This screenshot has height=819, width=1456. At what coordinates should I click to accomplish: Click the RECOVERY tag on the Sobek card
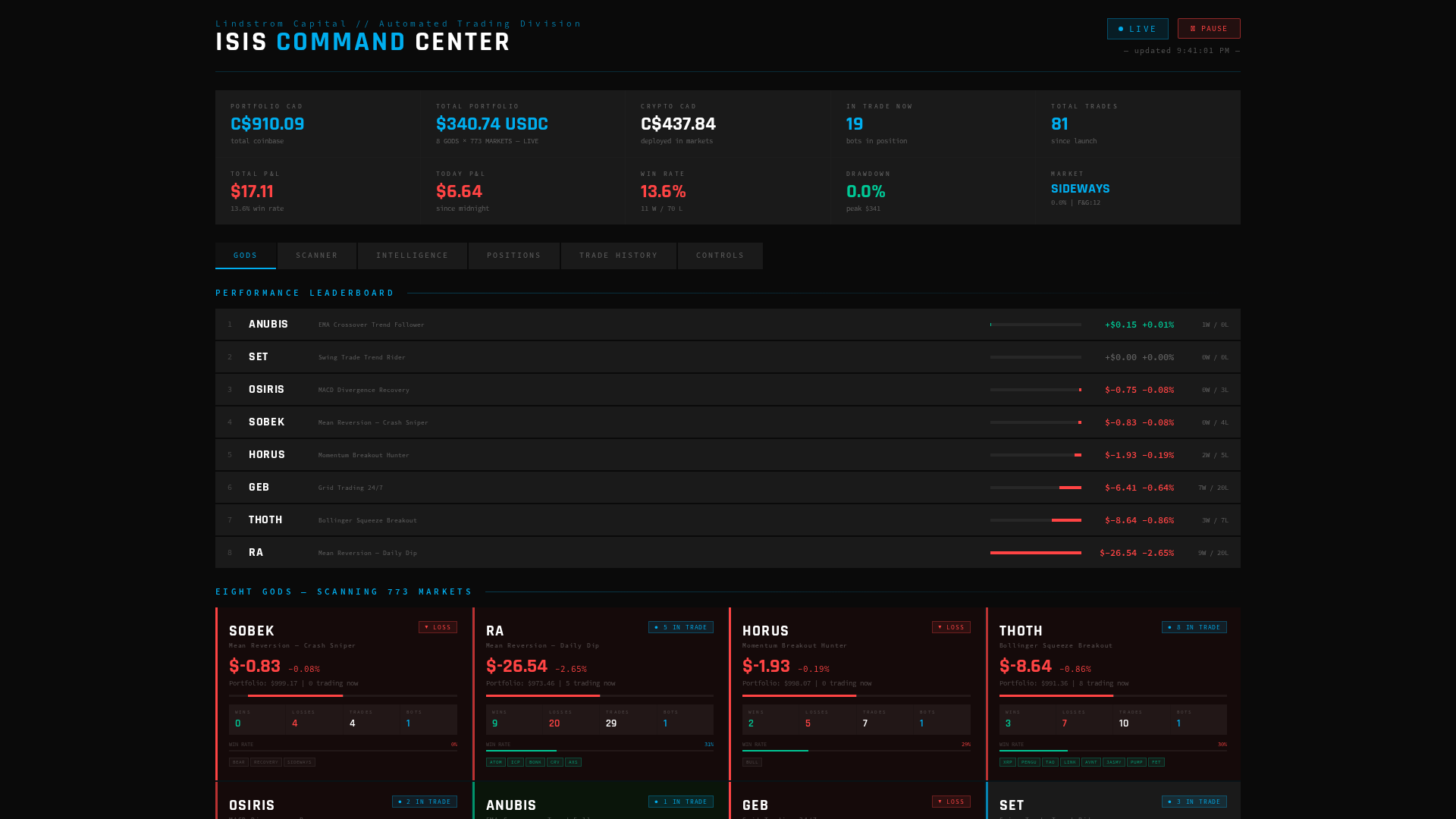pyautogui.click(x=266, y=762)
